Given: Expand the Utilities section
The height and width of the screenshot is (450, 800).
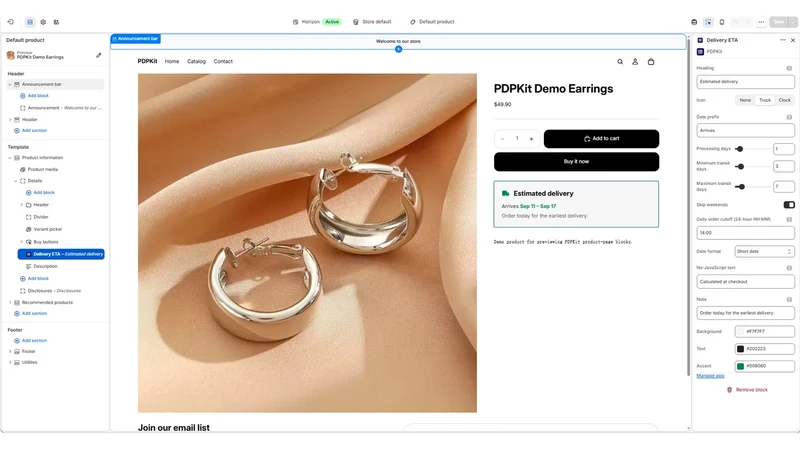Looking at the screenshot, I should tap(10, 362).
